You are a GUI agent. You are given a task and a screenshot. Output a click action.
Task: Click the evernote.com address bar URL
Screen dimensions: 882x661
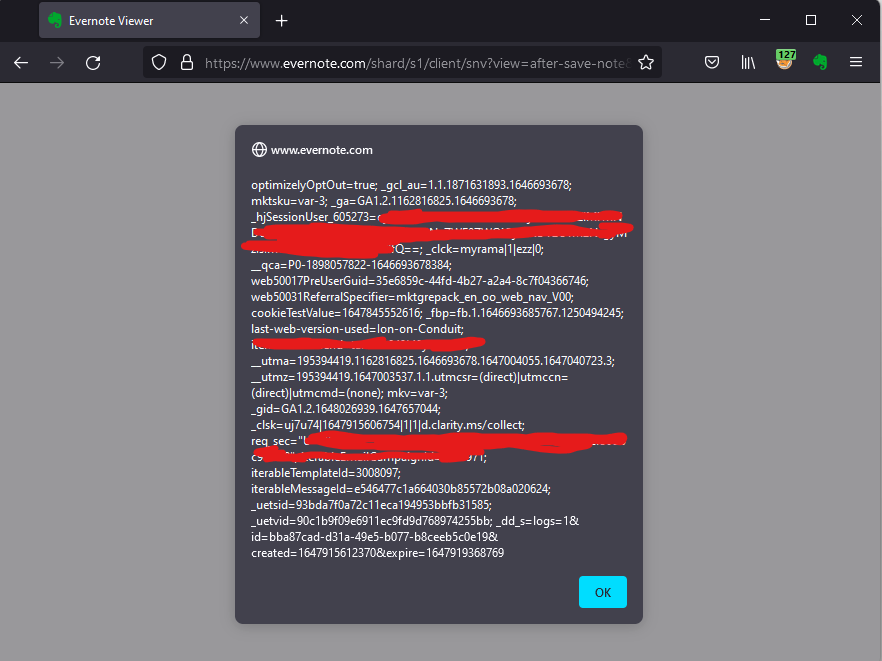pos(417,63)
